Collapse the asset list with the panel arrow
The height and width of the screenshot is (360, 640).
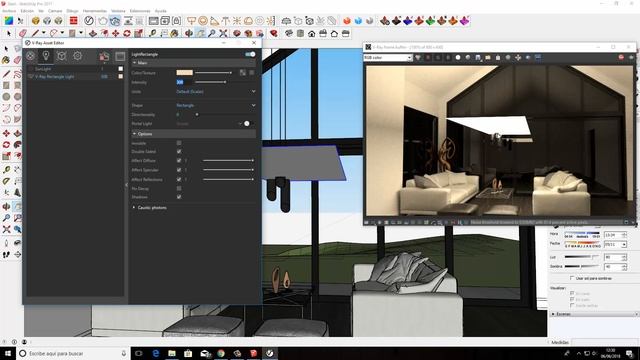[x=126, y=185]
